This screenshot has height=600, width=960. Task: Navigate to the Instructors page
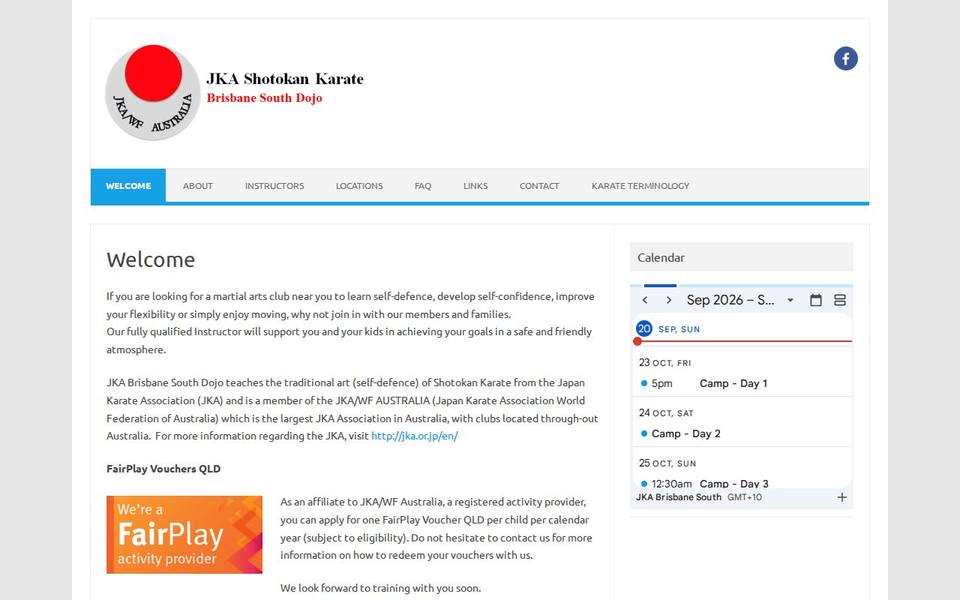pyautogui.click(x=274, y=186)
